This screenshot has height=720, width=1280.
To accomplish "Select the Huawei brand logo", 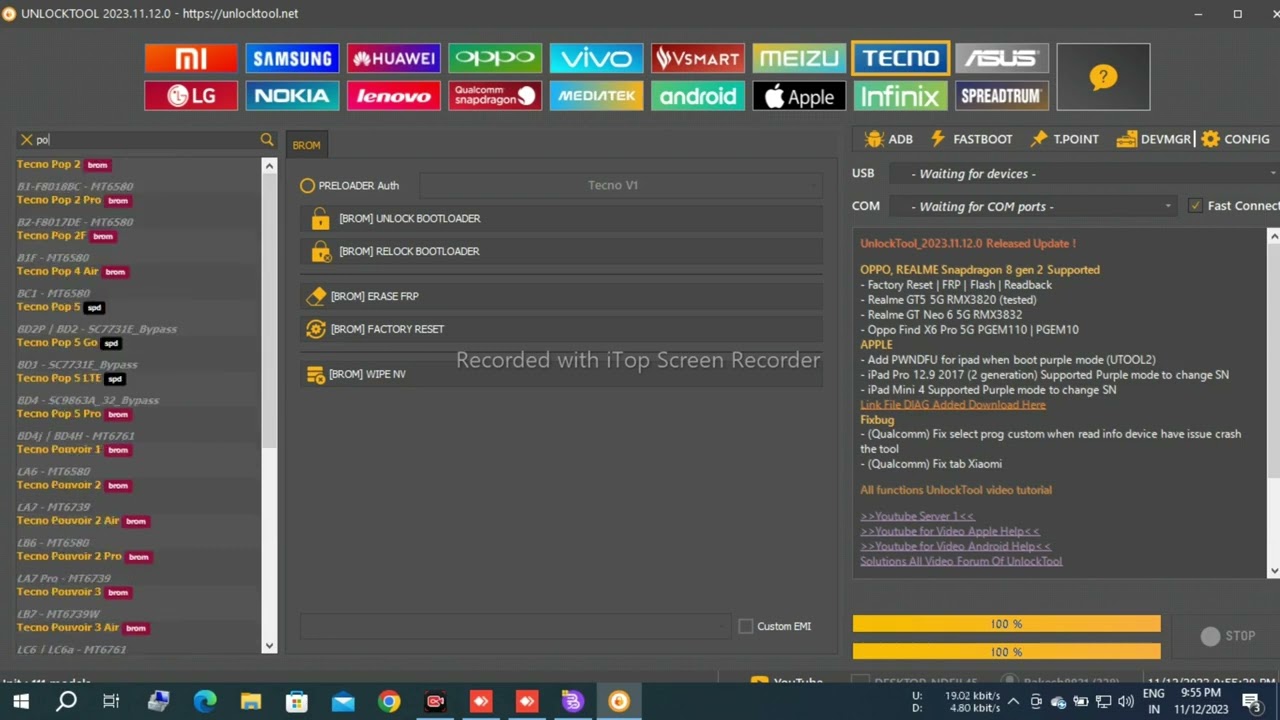I will click(x=394, y=58).
